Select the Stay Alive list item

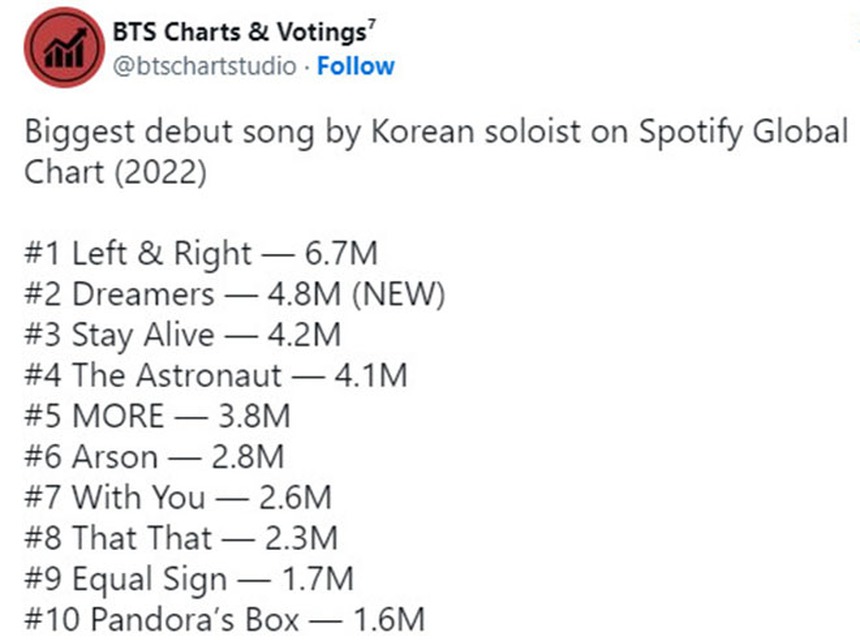[182, 335]
